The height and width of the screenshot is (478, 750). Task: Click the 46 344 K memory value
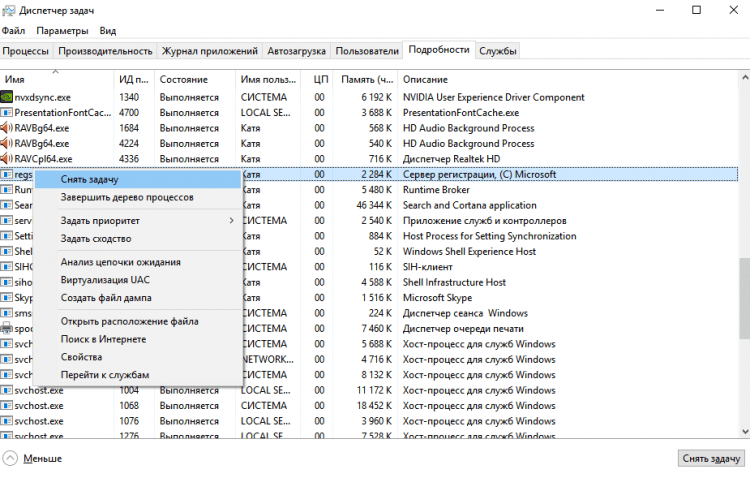[374, 205]
